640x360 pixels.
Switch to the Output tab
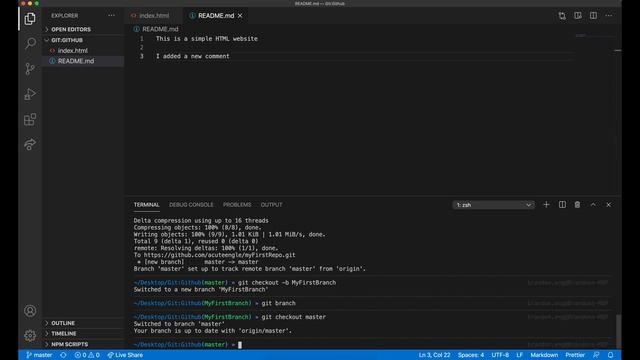[x=271, y=204]
